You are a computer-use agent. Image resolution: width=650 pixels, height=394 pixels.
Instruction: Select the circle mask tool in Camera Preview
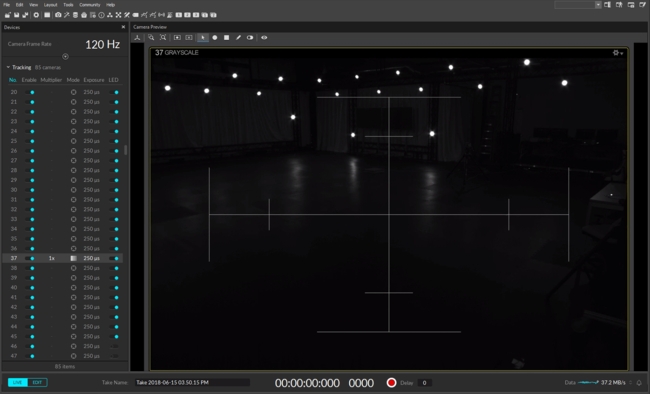tap(215, 37)
